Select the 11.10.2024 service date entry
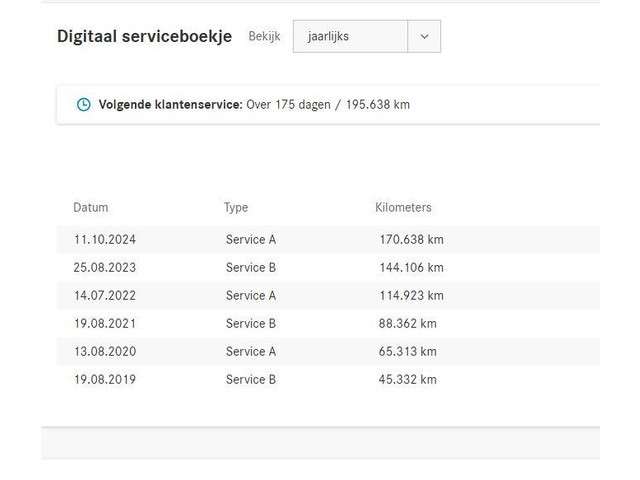 coord(104,240)
